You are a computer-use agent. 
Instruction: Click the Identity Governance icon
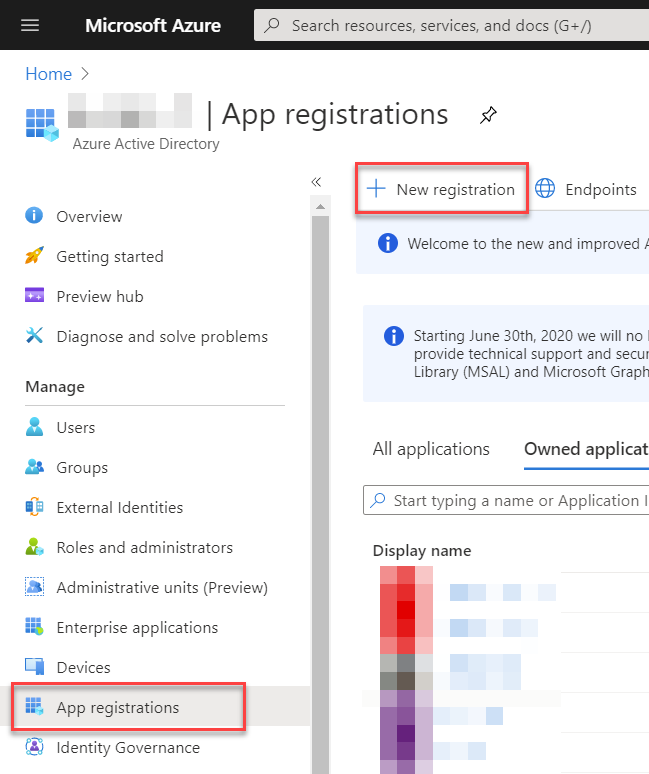tap(34, 746)
